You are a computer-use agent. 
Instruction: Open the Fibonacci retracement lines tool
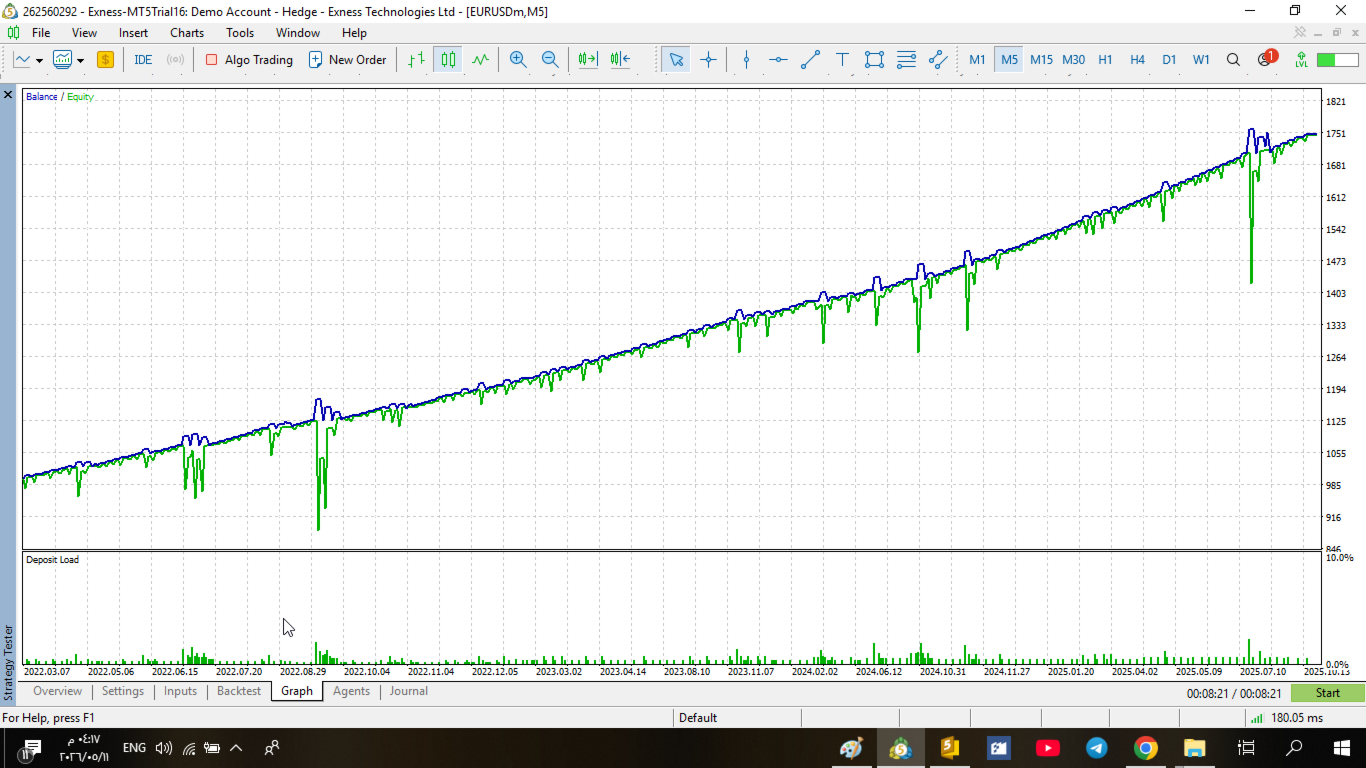click(906, 59)
